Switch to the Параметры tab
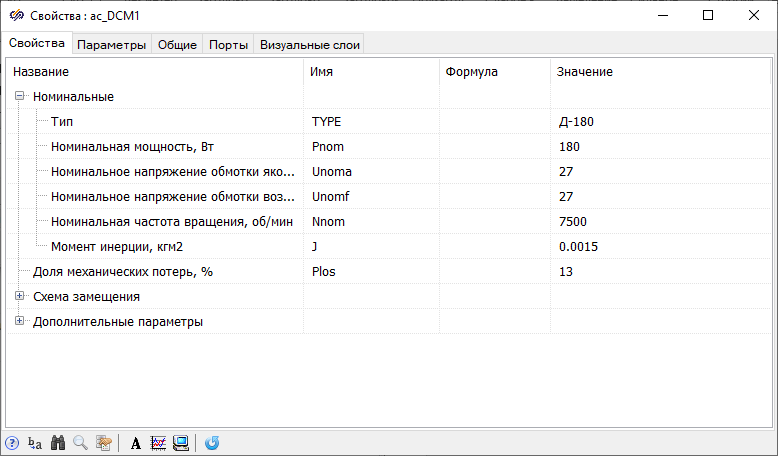This screenshot has width=778, height=456. (112, 44)
